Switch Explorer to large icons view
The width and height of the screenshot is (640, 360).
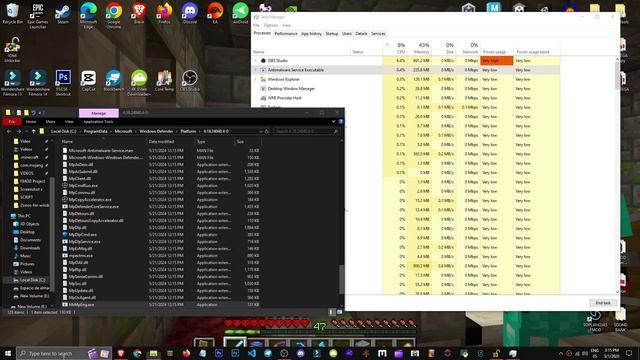[x=339, y=312]
